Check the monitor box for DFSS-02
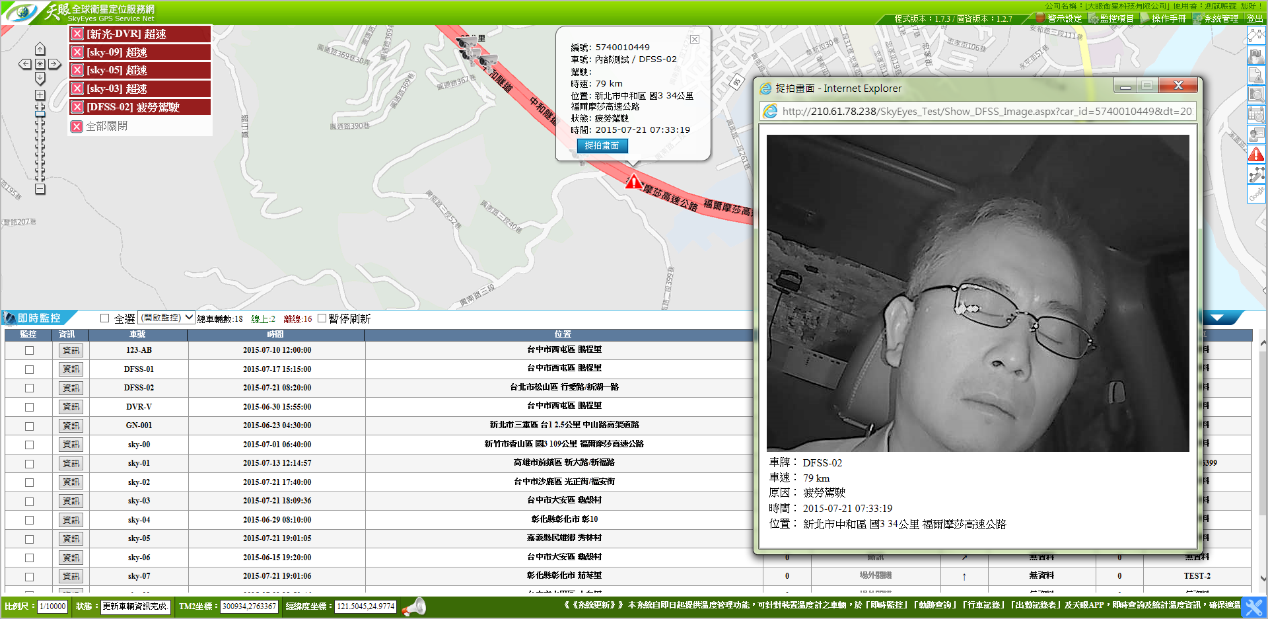Image resolution: width=1268 pixels, height=619 pixels. point(30,387)
